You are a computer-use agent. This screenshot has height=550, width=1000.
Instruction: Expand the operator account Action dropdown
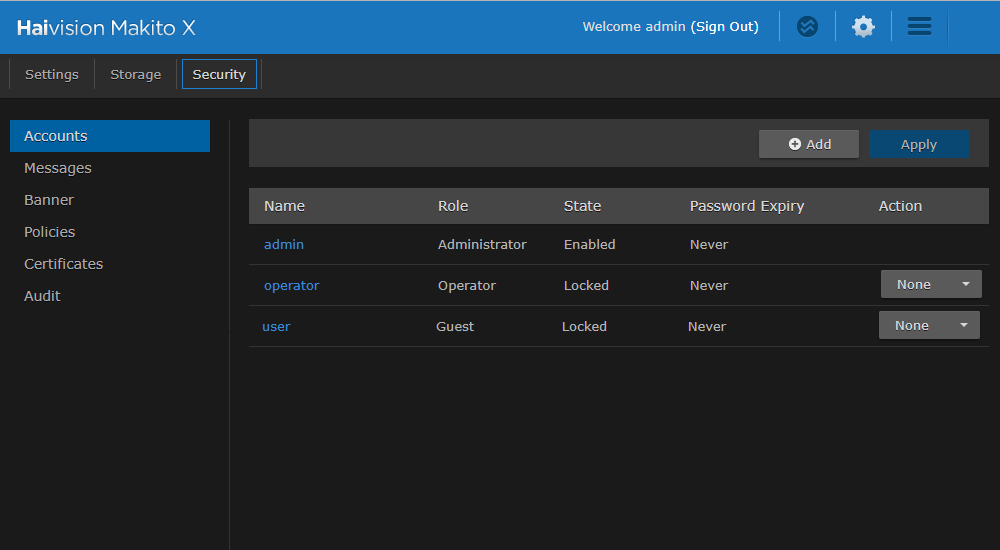(x=931, y=285)
